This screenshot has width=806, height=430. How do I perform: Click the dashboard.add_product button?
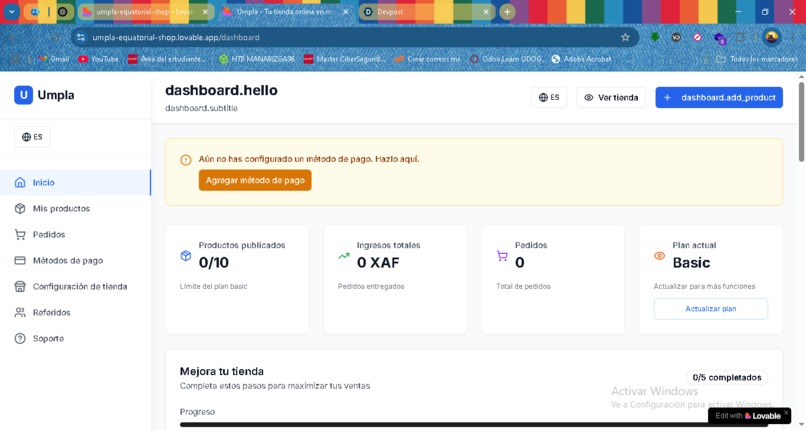coord(719,98)
